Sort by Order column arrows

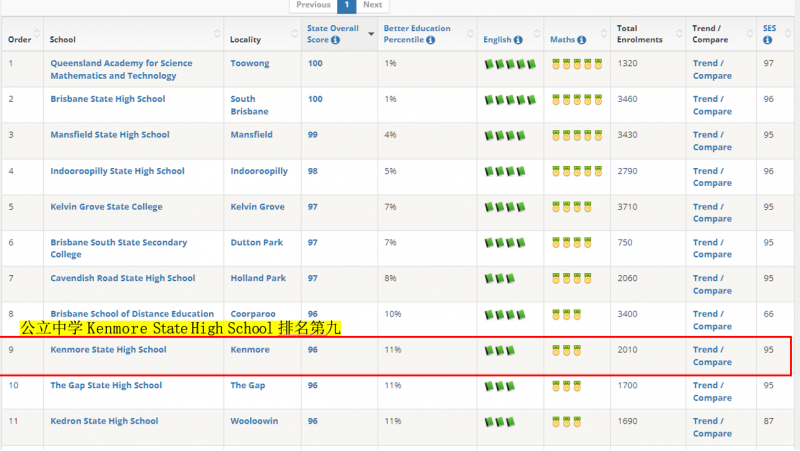(x=36, y=34)
